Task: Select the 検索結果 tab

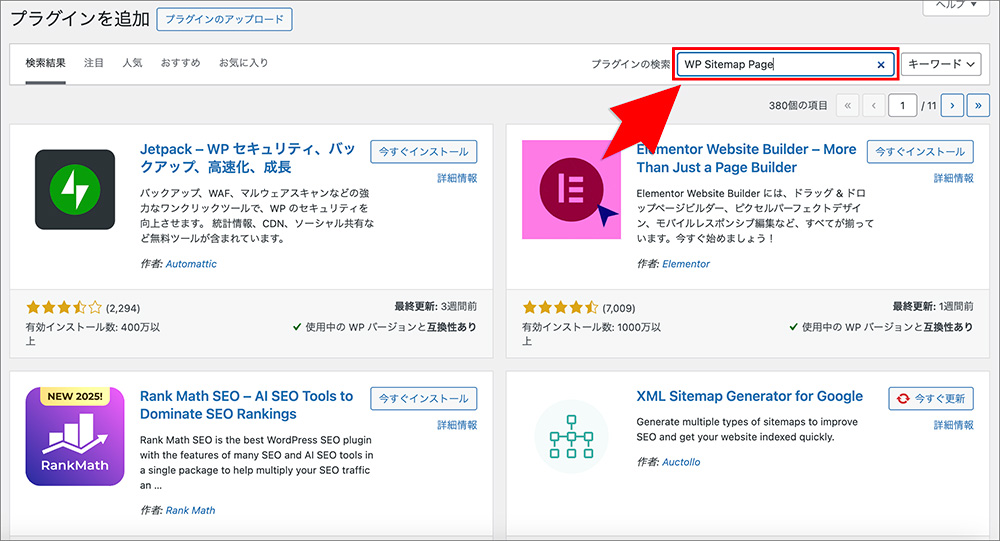Action: pos(45,63)
